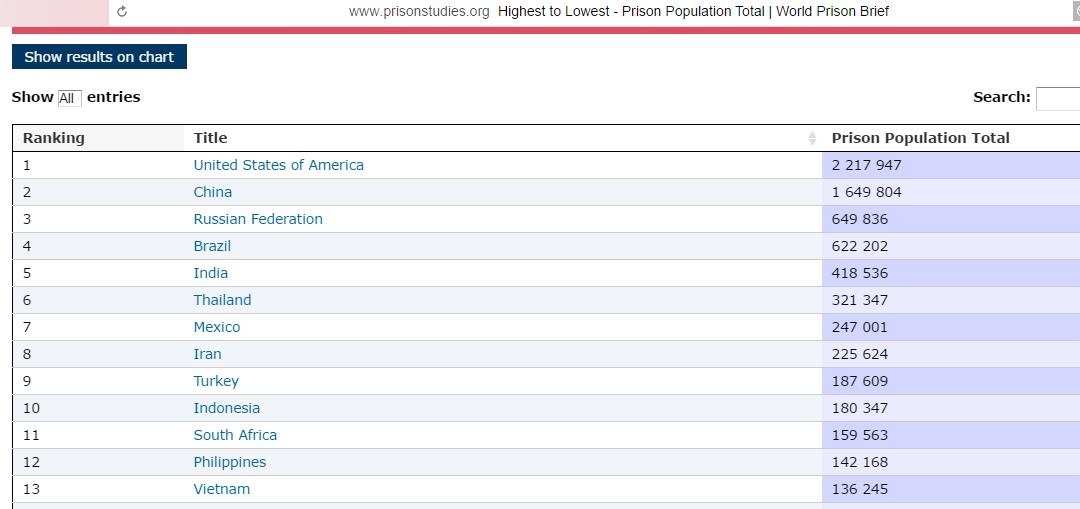This screenshot has height=509, width=1080.
Task: Open the Russian Federation link
Action: pyautogui.click(x=258, y=219)
